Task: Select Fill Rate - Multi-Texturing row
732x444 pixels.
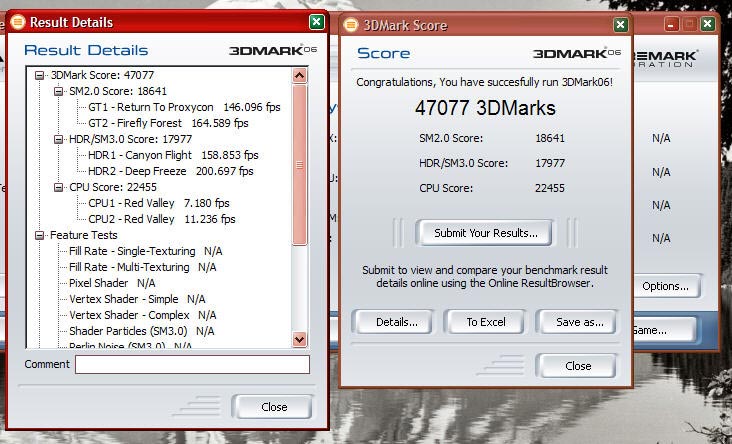Action: 142,267
